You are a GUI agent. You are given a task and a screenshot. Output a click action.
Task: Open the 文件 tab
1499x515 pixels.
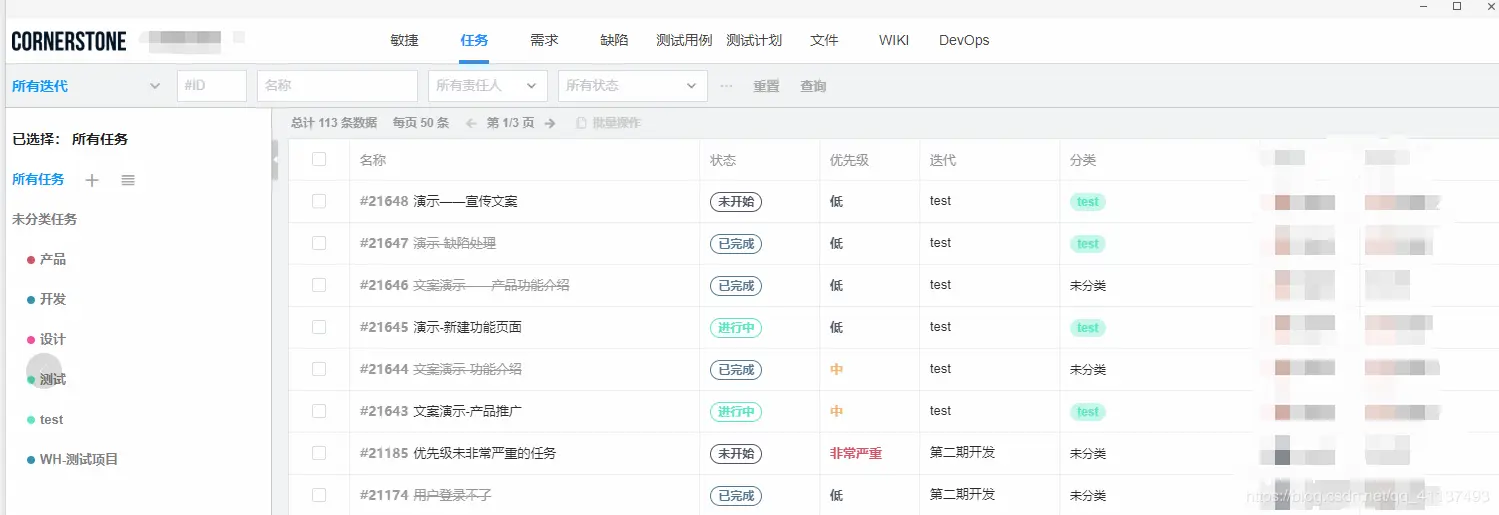click(x=824, y=41)
